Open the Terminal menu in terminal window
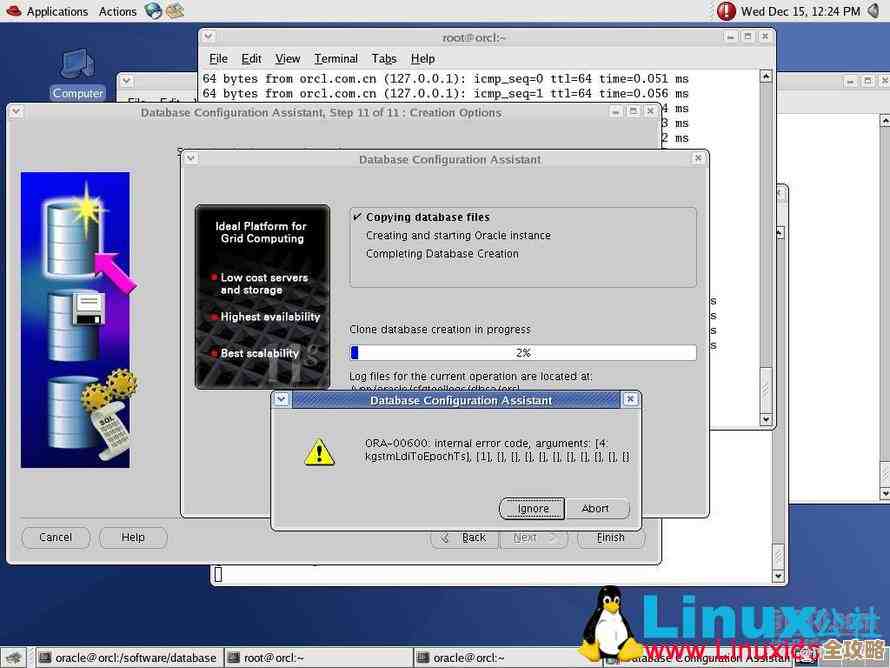 (335, 59)
